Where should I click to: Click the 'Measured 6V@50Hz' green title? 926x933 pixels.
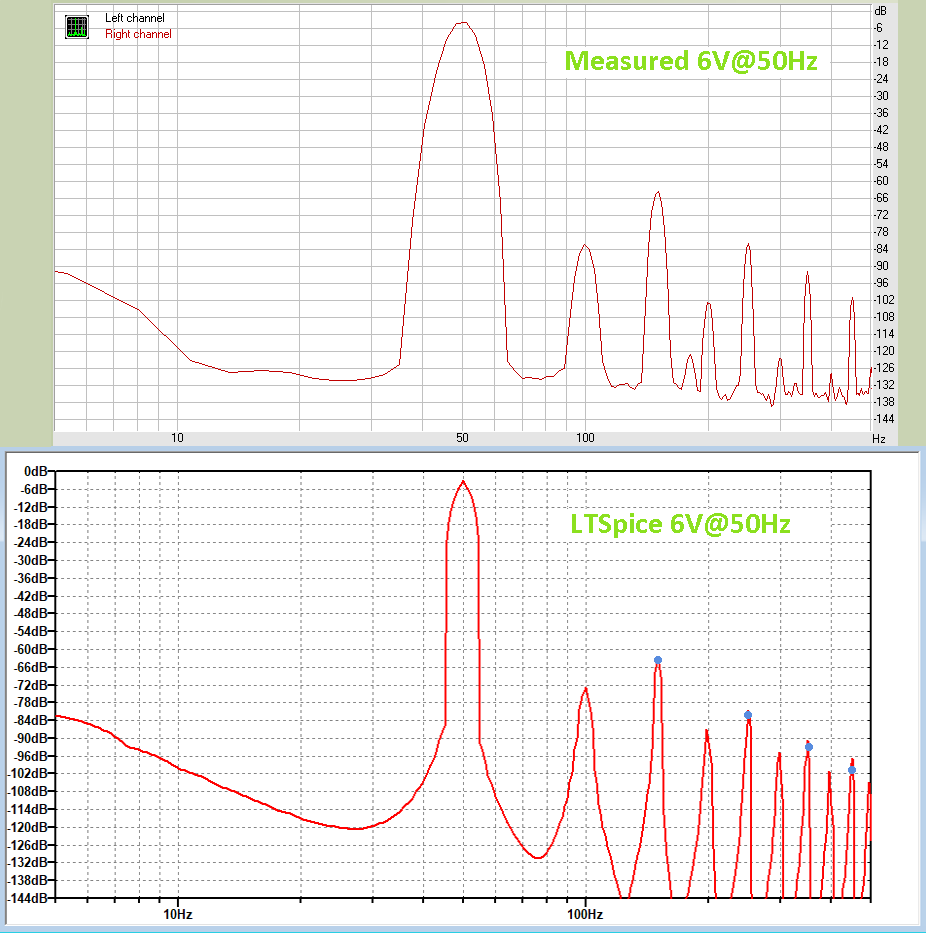(690, 61)
